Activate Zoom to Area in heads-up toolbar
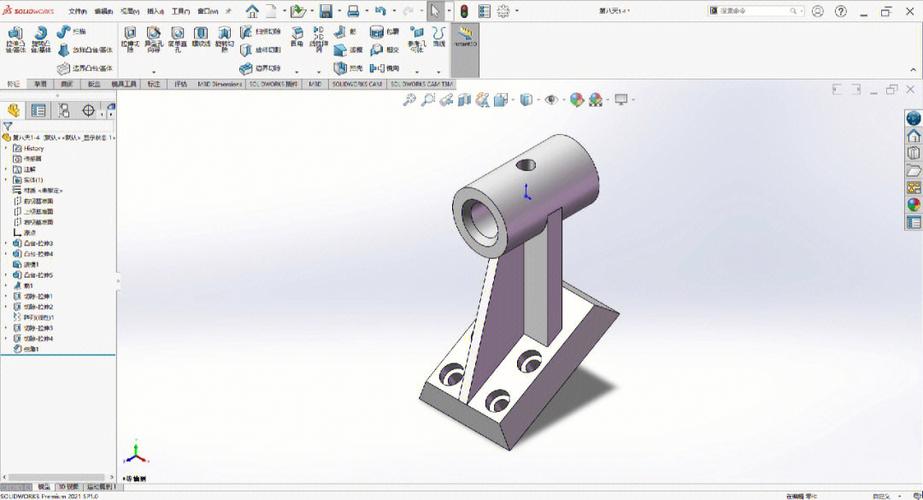The width and height of the screenshot is (923, 500). pos(428,100)
